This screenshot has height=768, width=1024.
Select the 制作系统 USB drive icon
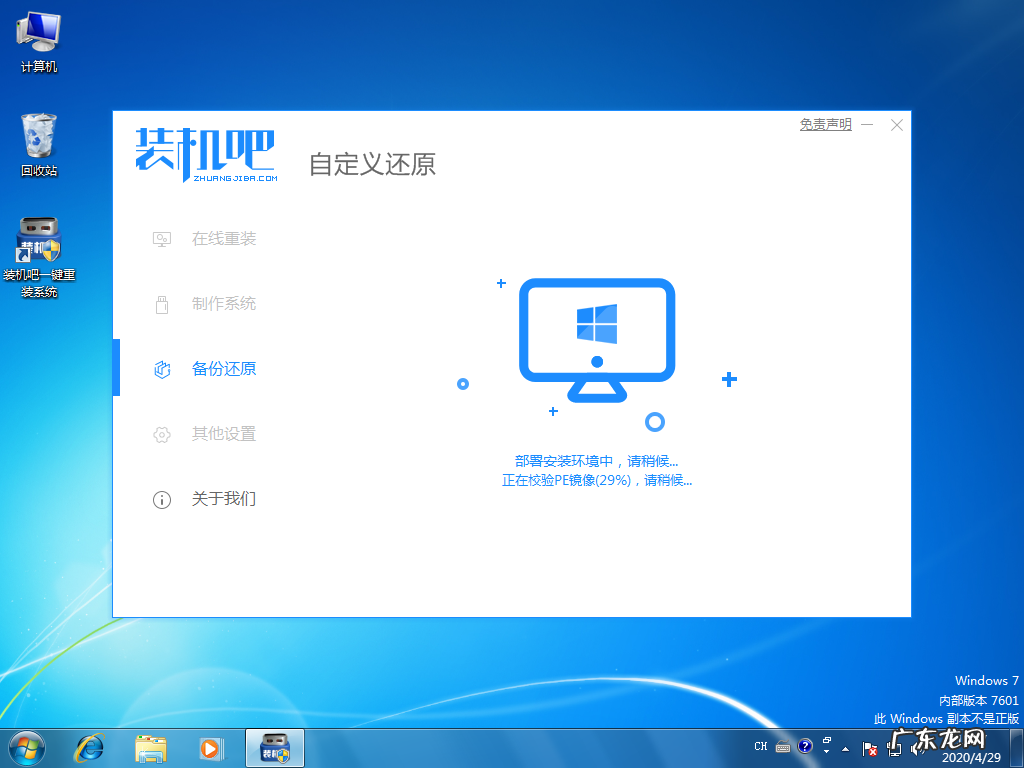162,304
